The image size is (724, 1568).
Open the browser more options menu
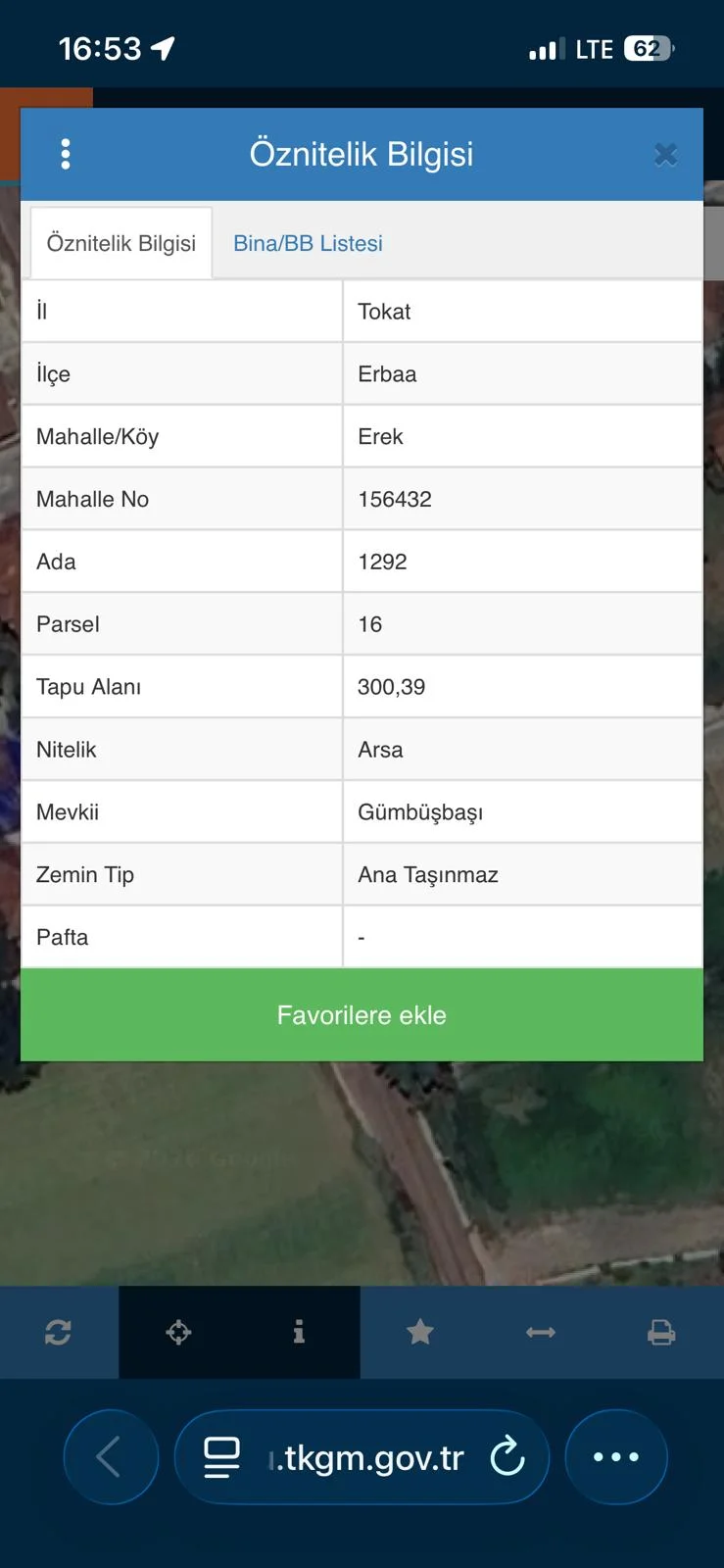[616, 1457]
